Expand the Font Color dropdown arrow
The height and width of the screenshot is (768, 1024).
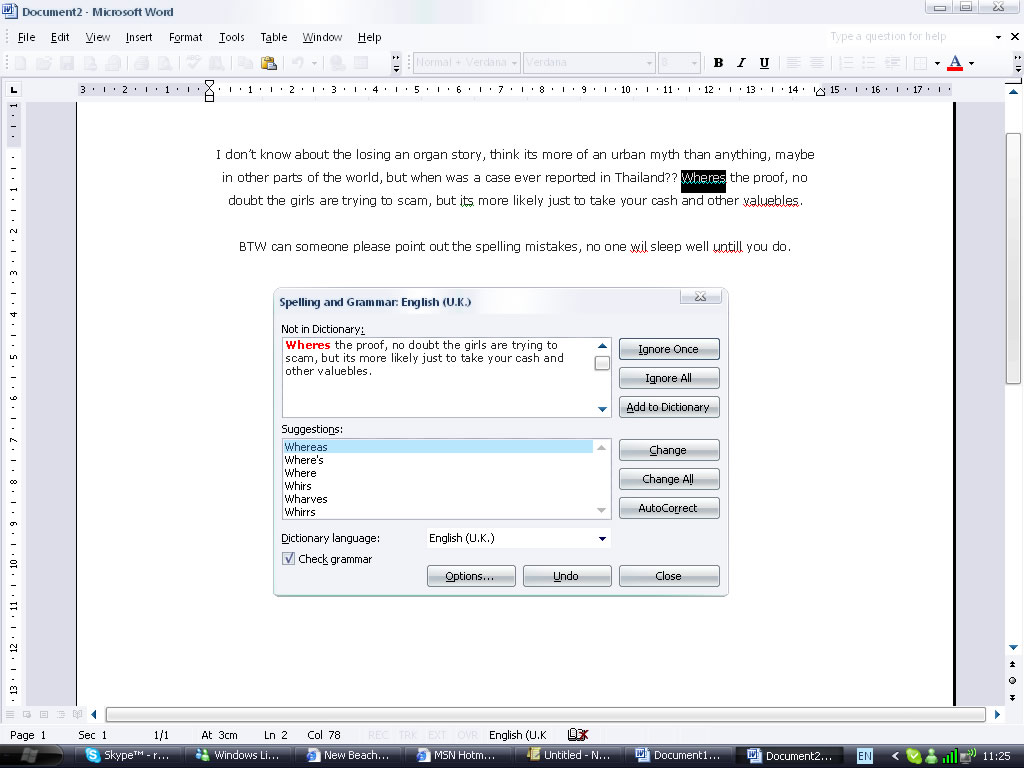click(x=971, y=63)
